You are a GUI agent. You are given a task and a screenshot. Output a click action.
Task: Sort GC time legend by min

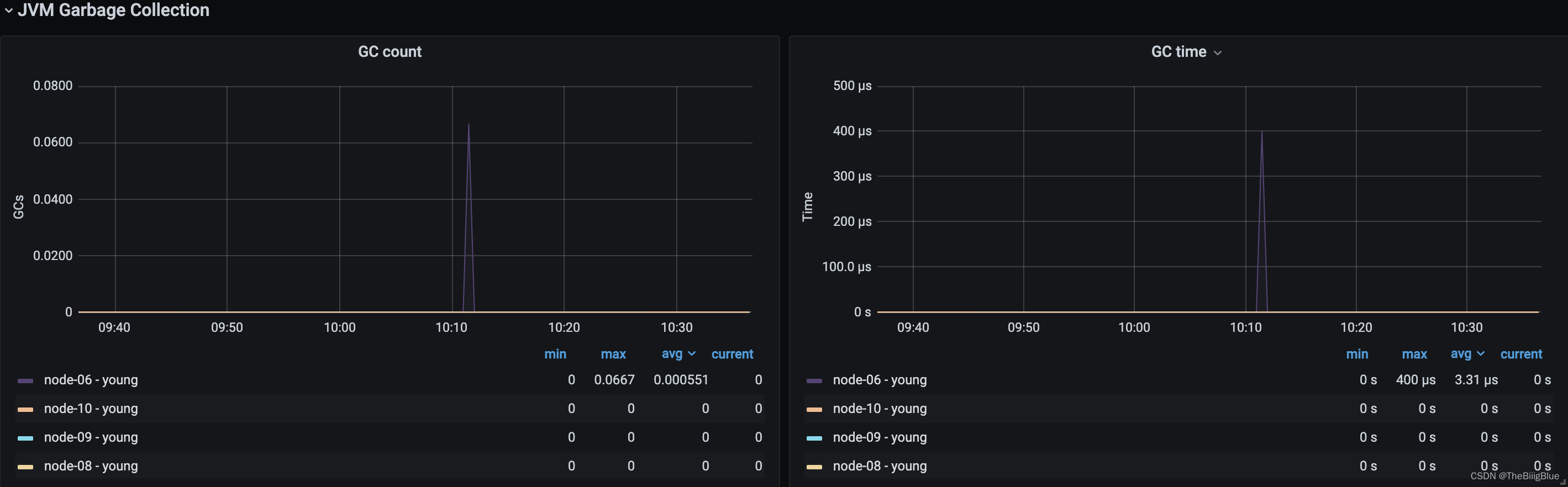coord(1357,354)
